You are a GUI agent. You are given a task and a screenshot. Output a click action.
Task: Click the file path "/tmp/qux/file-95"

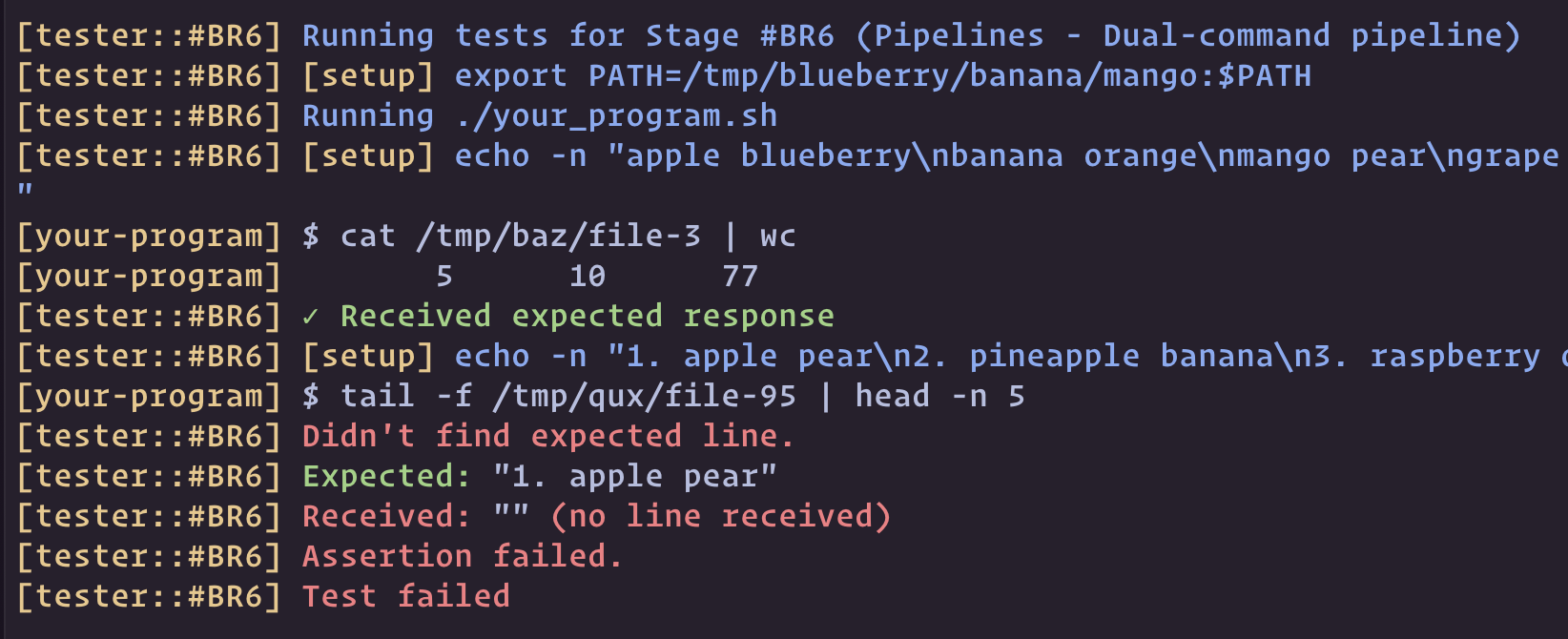644,396
